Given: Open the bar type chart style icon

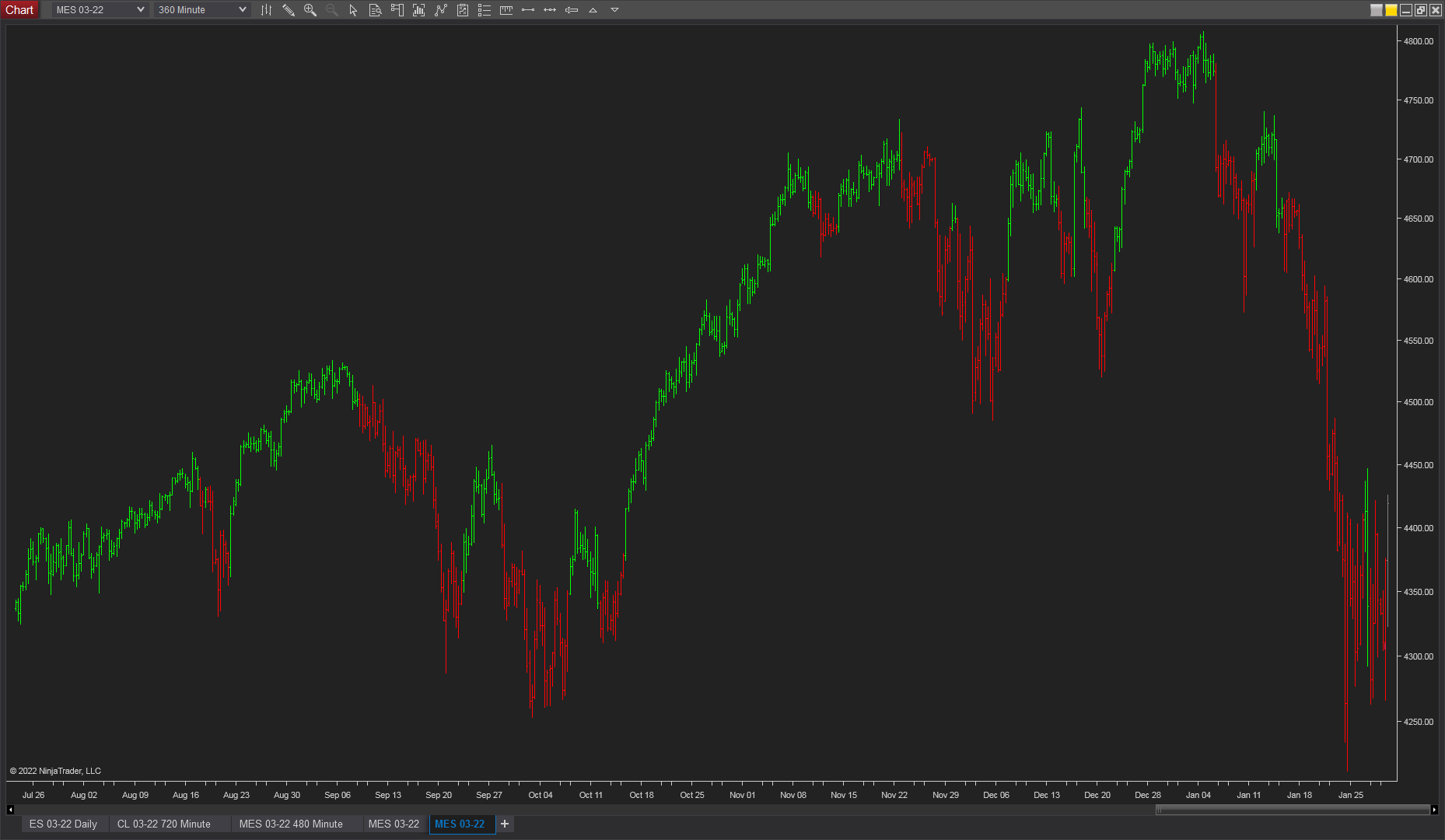Looking at the screenshot, I should 266,10.
